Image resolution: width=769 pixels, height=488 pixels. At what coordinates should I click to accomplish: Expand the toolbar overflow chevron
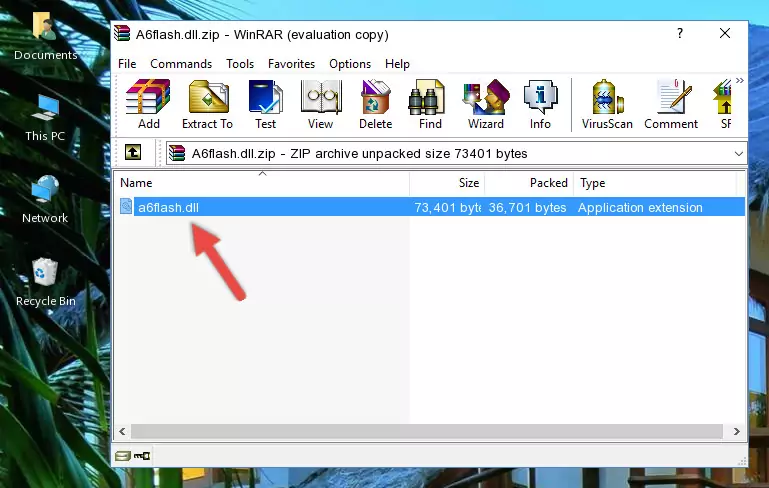[740, 80]
